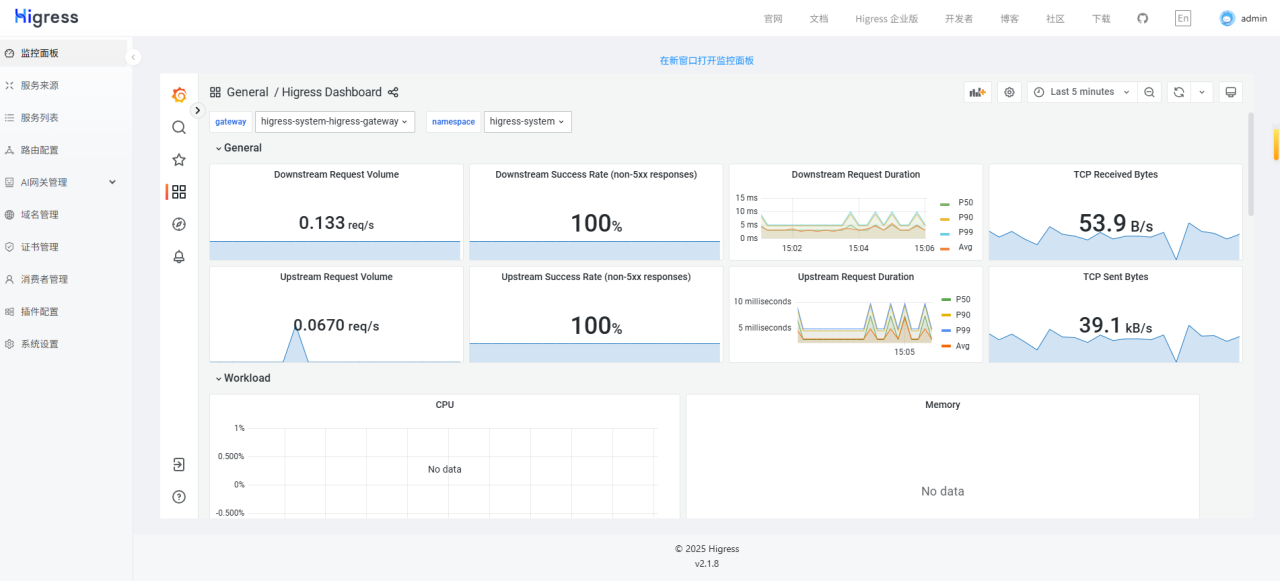
Task: Click the Memory panel title
Action: click(943, 405)
